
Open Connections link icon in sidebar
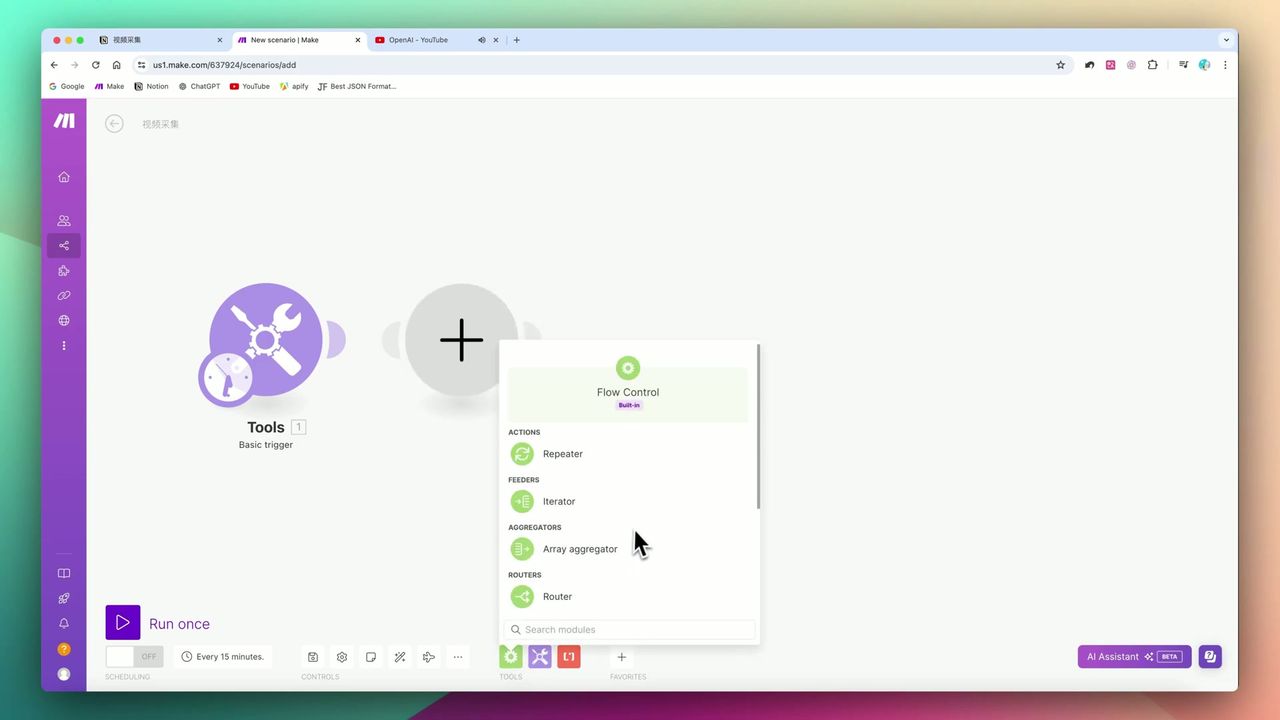[64, 296]
